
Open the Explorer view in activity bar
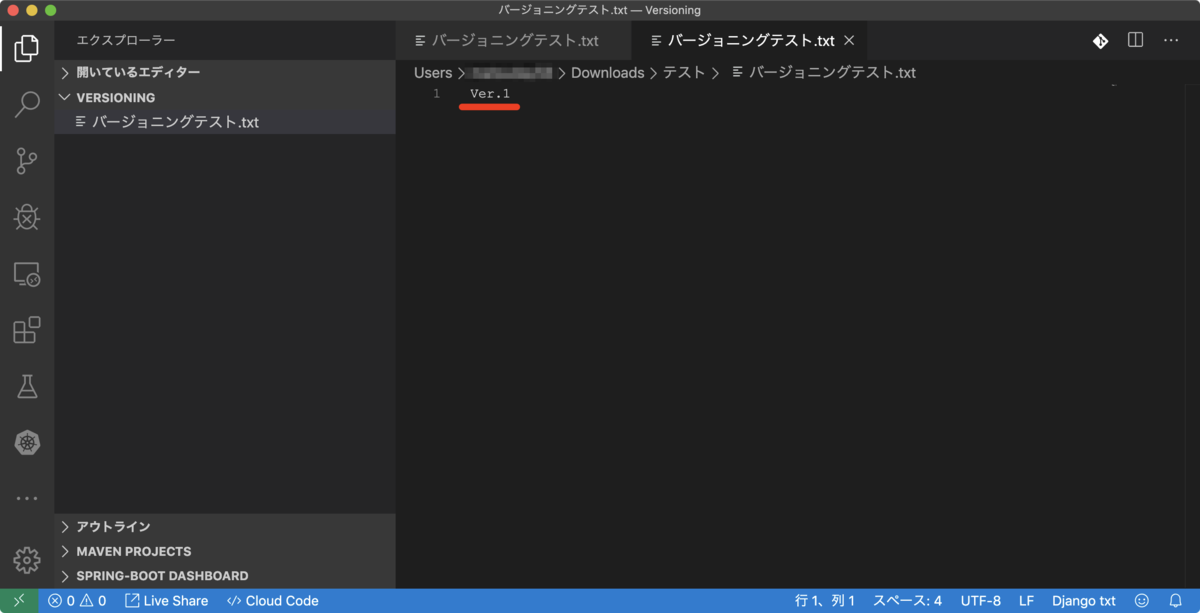coord(27,47)
